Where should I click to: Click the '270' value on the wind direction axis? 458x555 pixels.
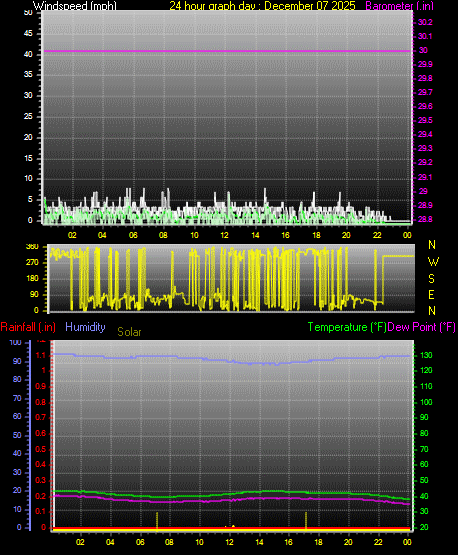tap(32, 262)
